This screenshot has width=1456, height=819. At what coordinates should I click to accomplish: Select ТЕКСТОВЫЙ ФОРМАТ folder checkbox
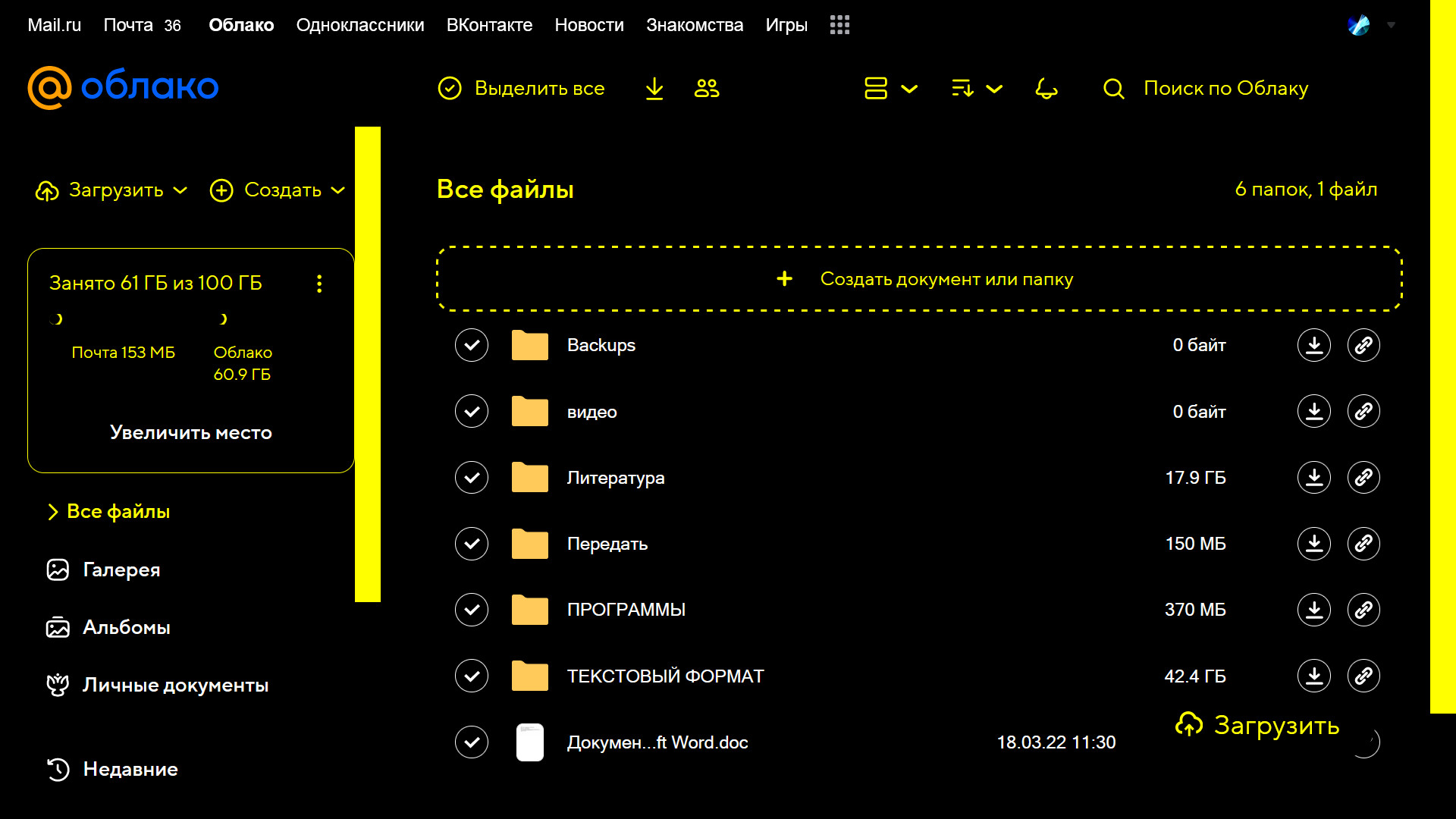472,676
